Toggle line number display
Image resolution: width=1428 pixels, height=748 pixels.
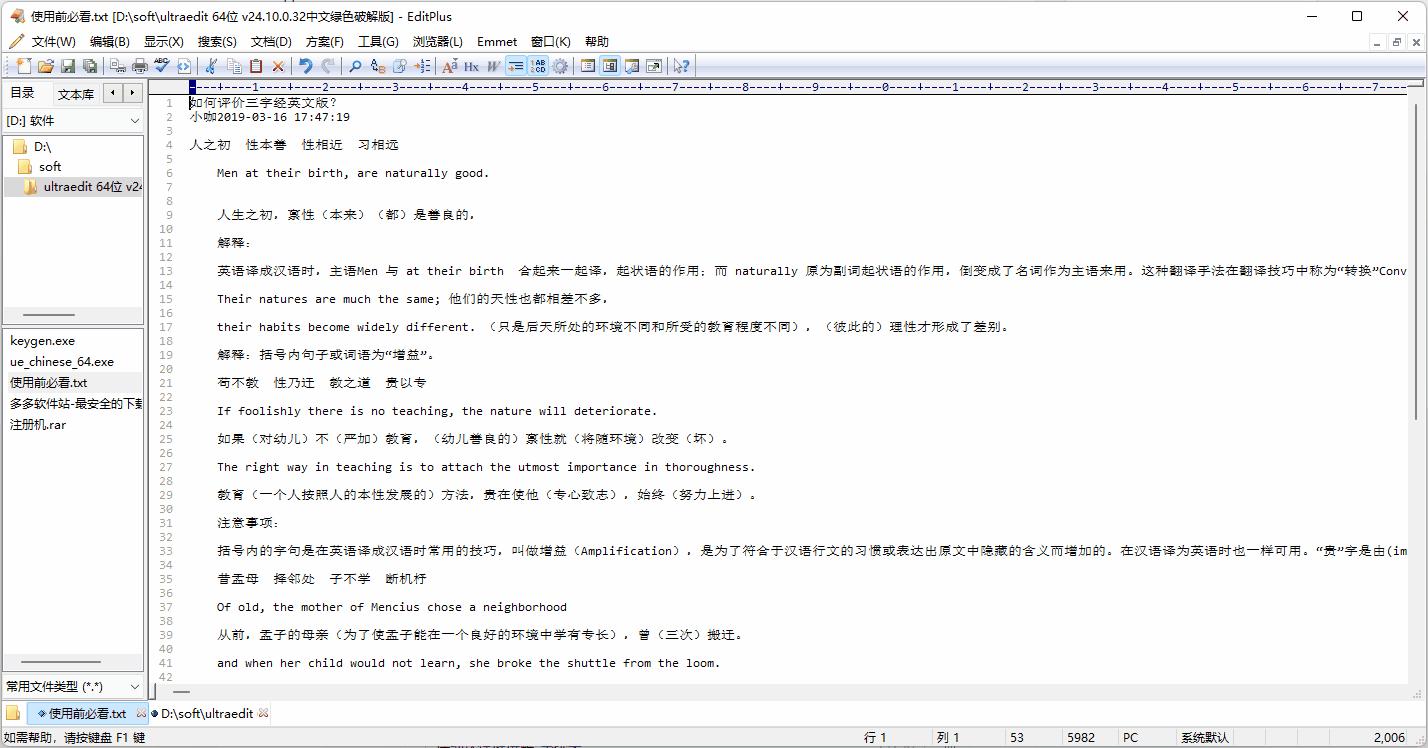pos(539,66)
